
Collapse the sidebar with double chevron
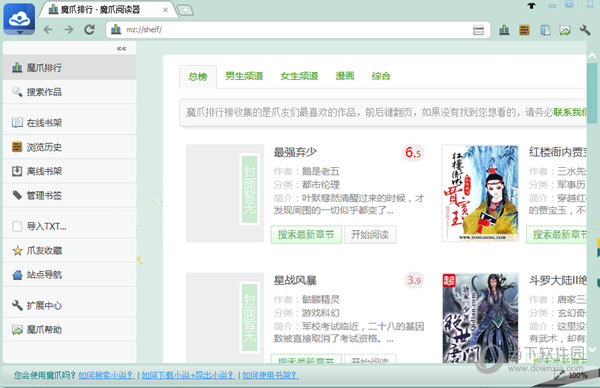point(121,48)
